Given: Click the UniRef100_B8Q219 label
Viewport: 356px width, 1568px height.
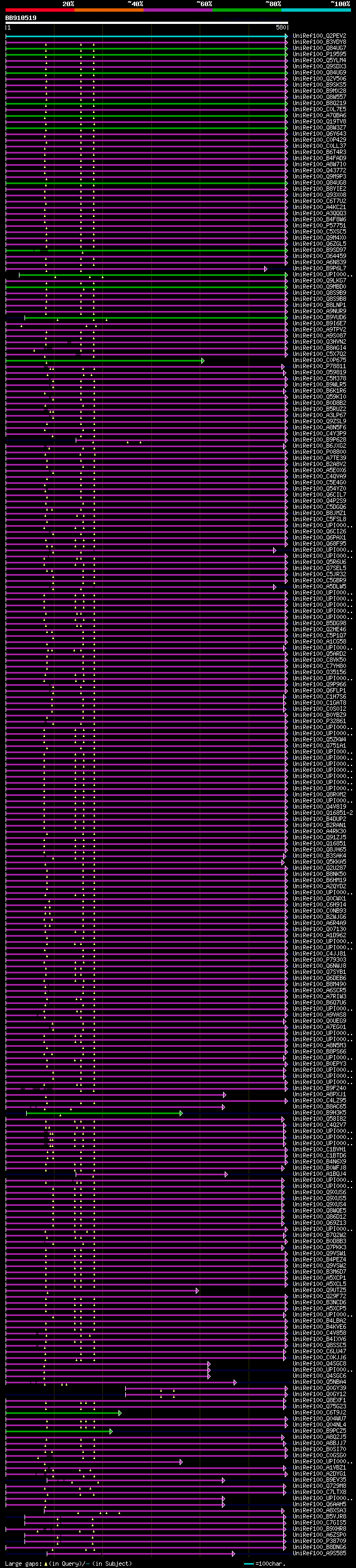Looking at the screenshot, I should point(319,103).
